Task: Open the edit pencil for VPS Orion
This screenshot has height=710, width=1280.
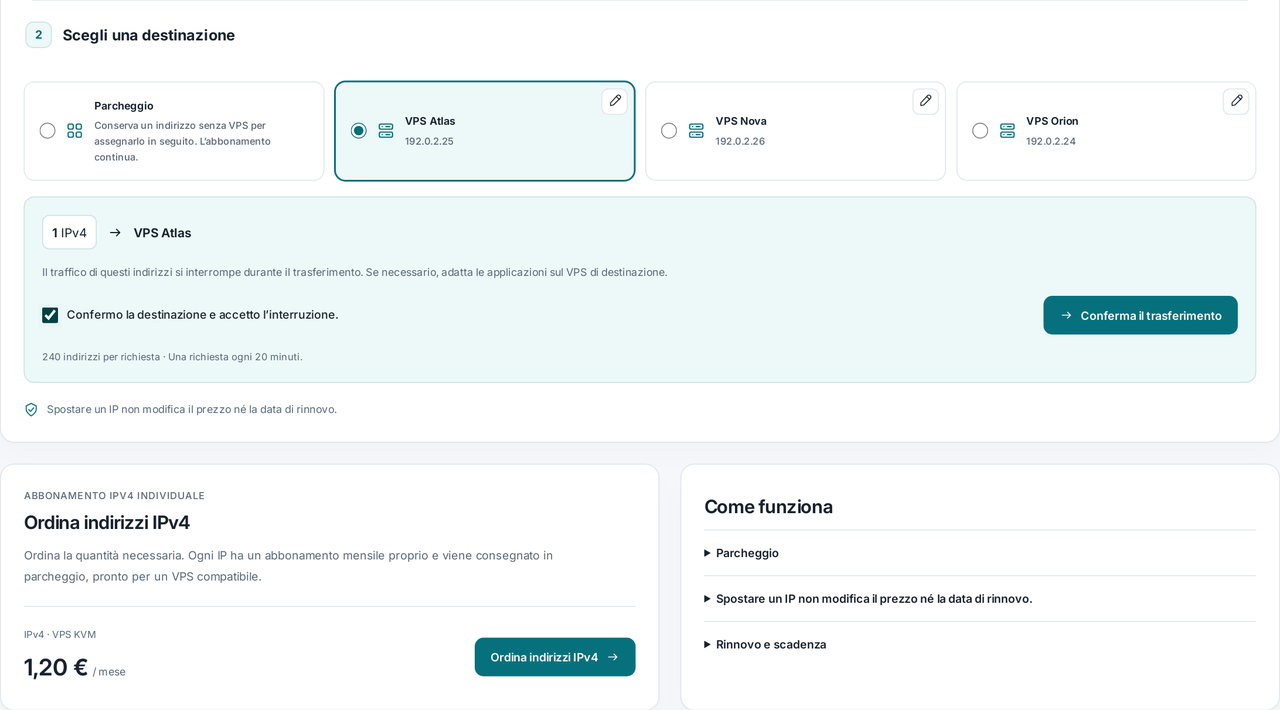Action: pyautogui.click(x=1236, y=101)
